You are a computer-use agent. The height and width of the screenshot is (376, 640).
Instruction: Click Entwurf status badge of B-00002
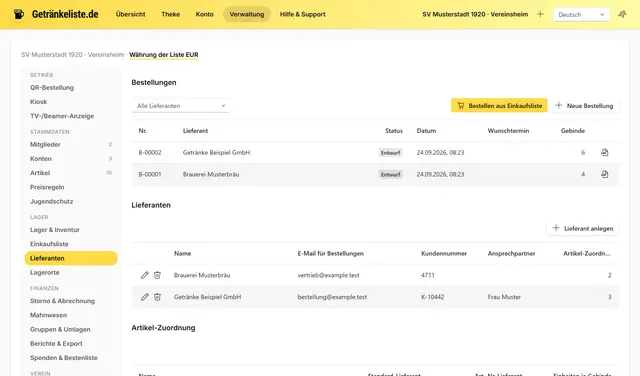tap(391, 153)
